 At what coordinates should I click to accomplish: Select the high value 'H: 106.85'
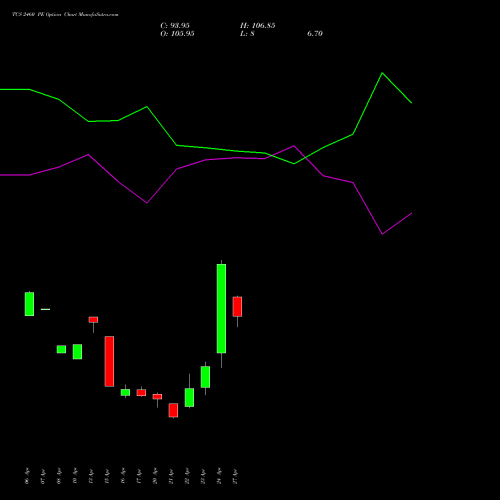pos(258,26)
